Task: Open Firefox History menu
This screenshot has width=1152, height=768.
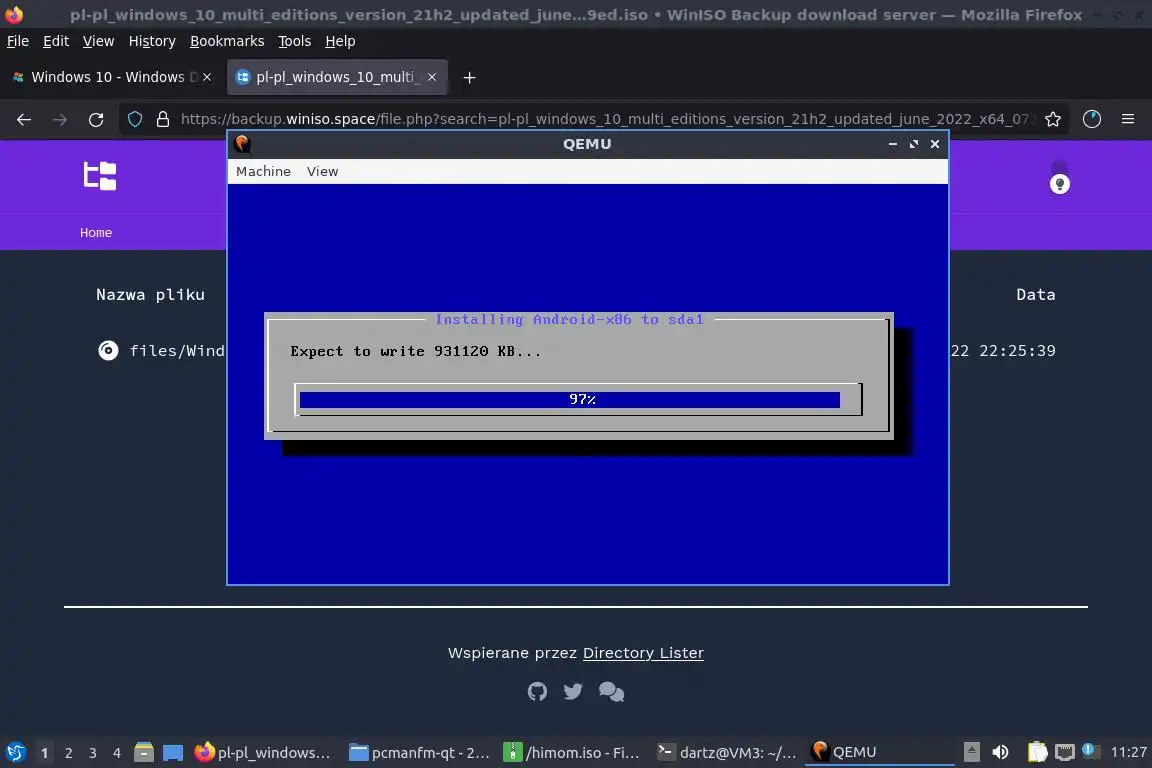Action: [x=152, y=41]
